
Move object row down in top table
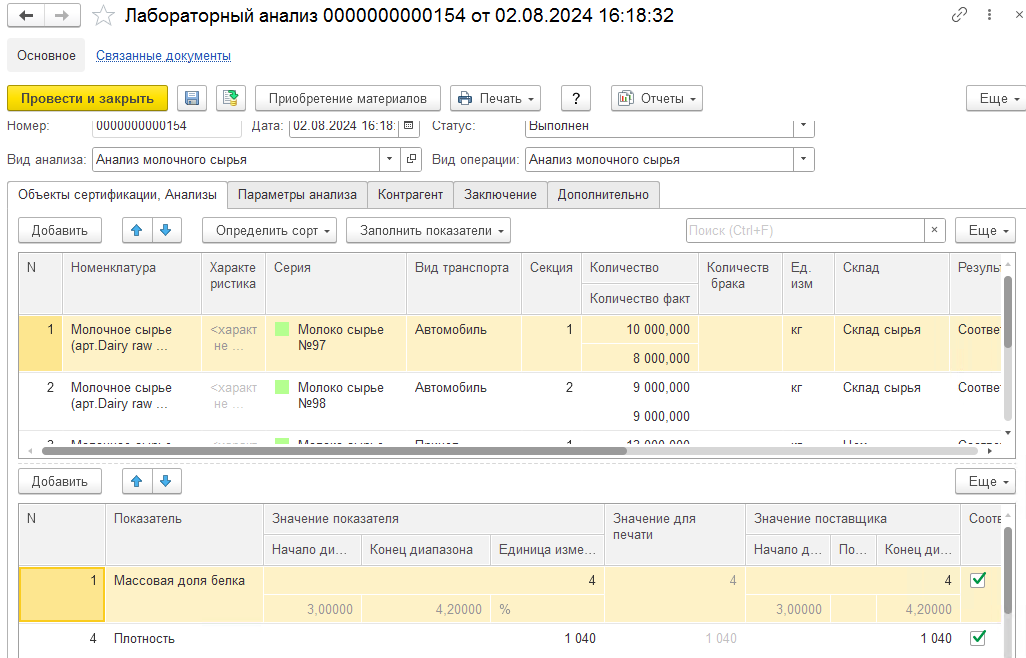[x=166, y=230]
